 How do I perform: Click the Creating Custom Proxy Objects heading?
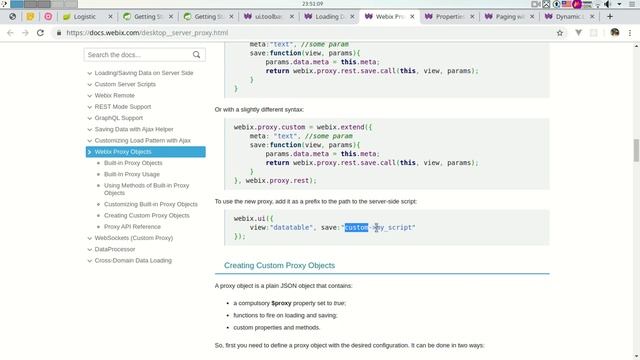point(279,266)
